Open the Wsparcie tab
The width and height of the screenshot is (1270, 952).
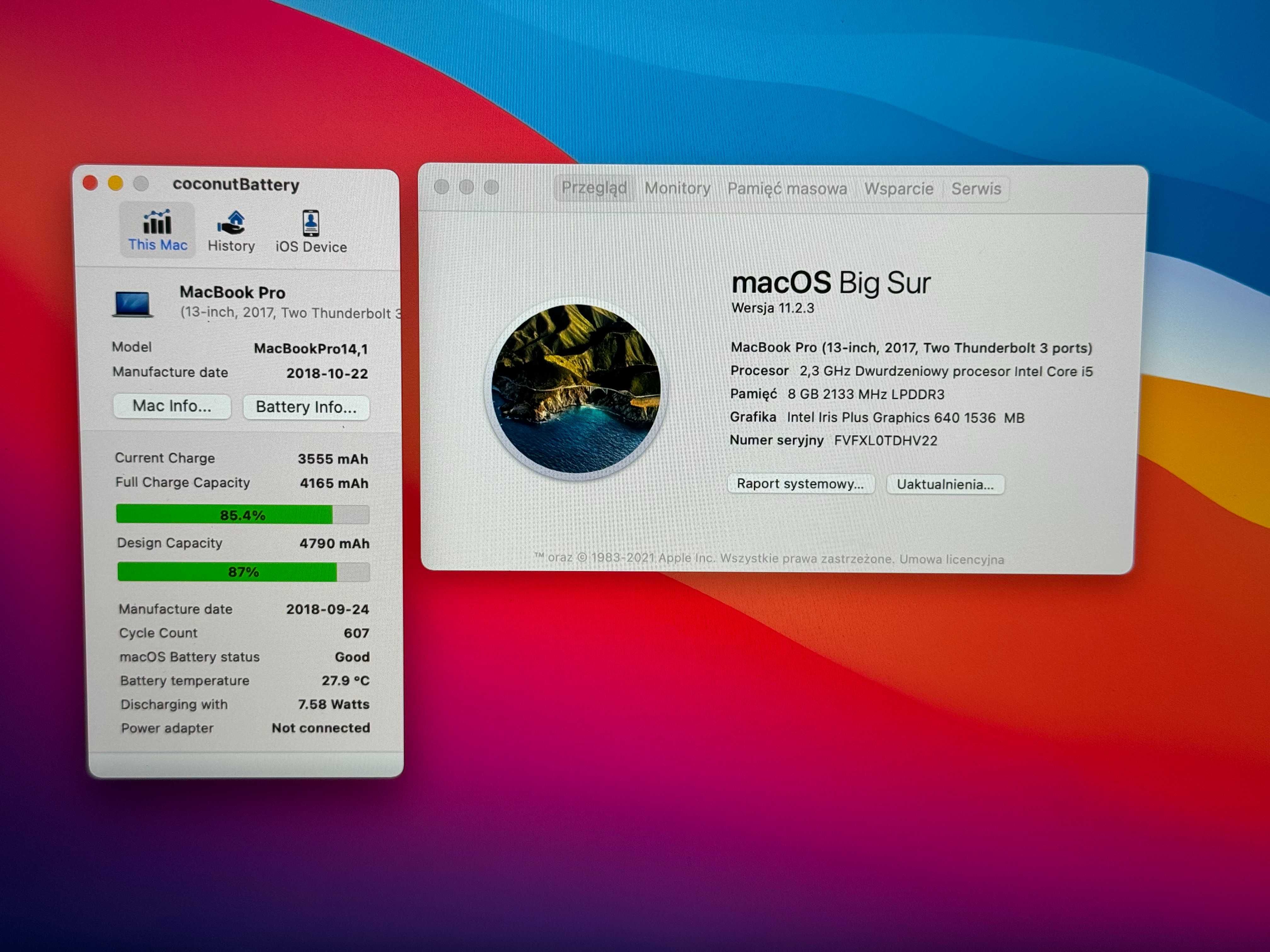click(x=899, y=189)
